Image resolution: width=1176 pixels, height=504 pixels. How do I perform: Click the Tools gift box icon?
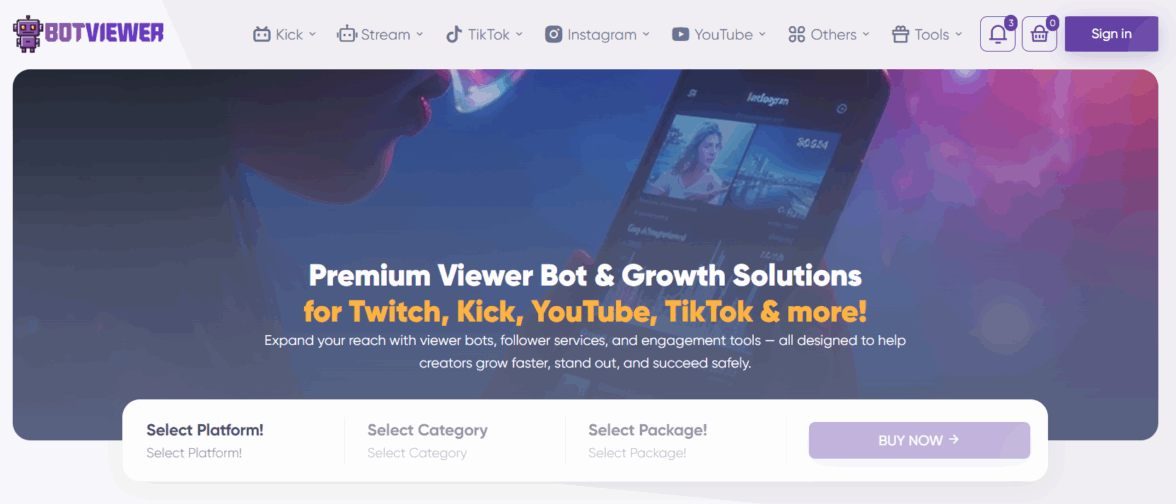(x=900, y=34)
